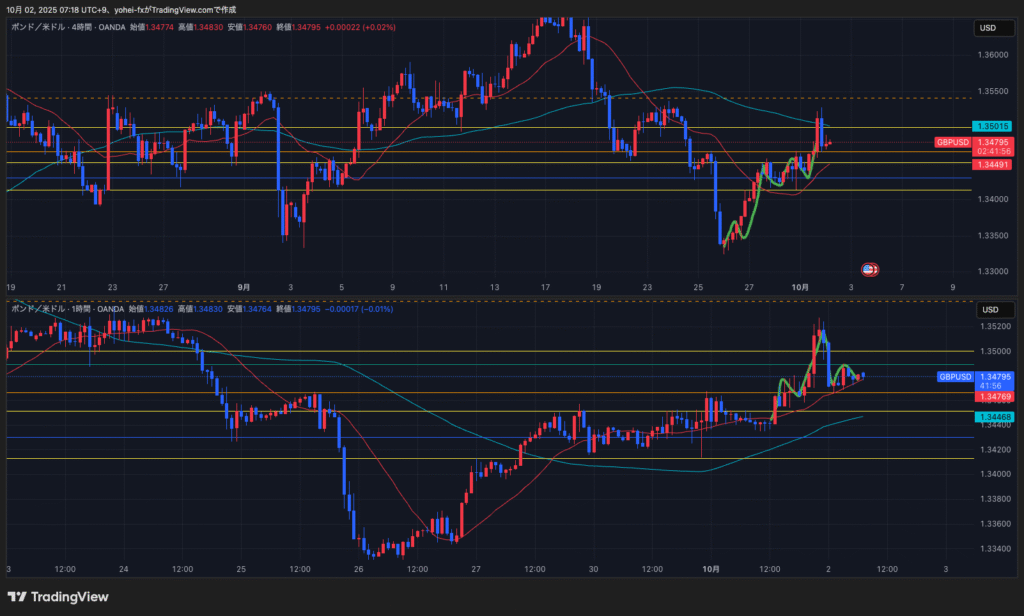Click the TradingView logo at the bottom left
Screen dimensions: 1024x616
coord(62,597)
